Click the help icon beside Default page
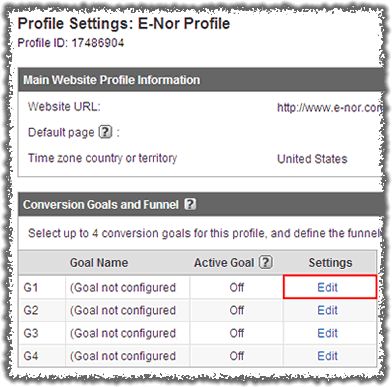Viewport: 392px width, 387px height. click(105, 132)
